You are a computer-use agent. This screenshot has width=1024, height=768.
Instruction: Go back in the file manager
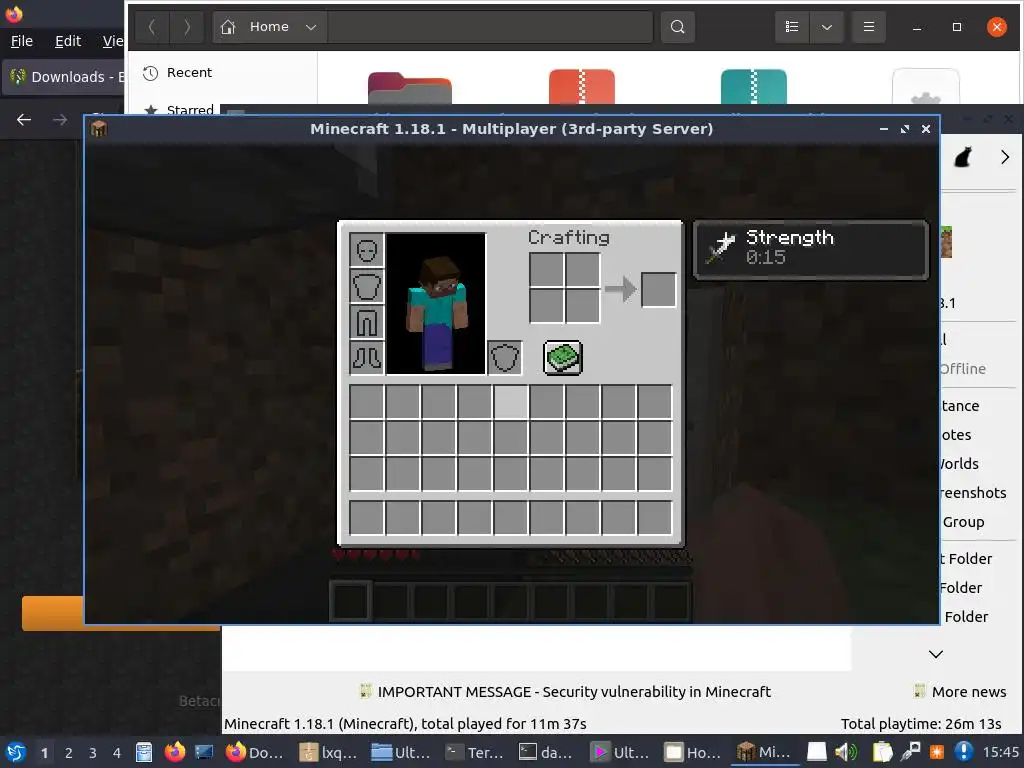tap(152, 27)
